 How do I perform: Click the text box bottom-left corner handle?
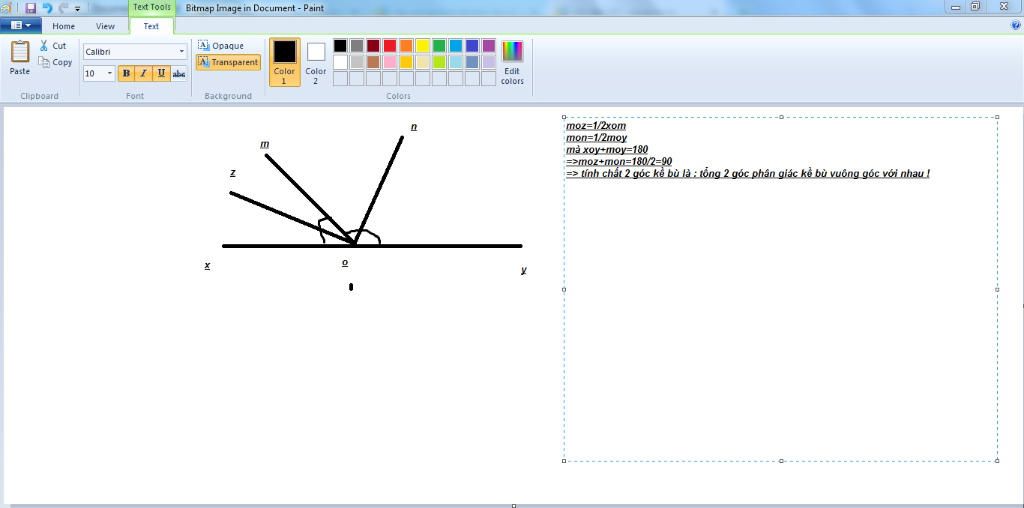click(564, 461)
